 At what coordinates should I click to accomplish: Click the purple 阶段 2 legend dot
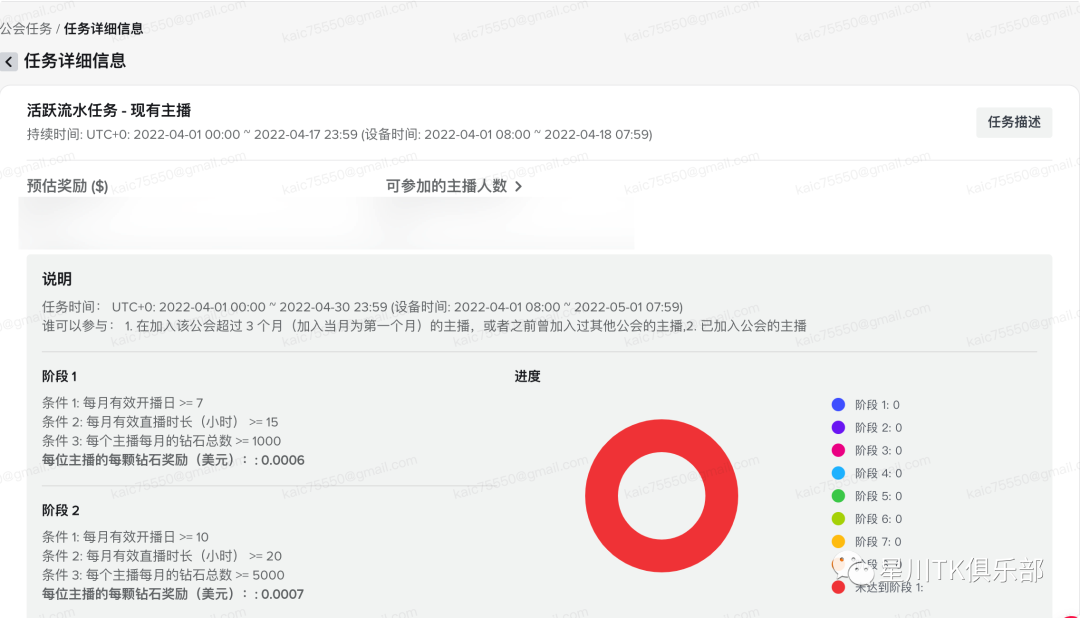(836, 427)
